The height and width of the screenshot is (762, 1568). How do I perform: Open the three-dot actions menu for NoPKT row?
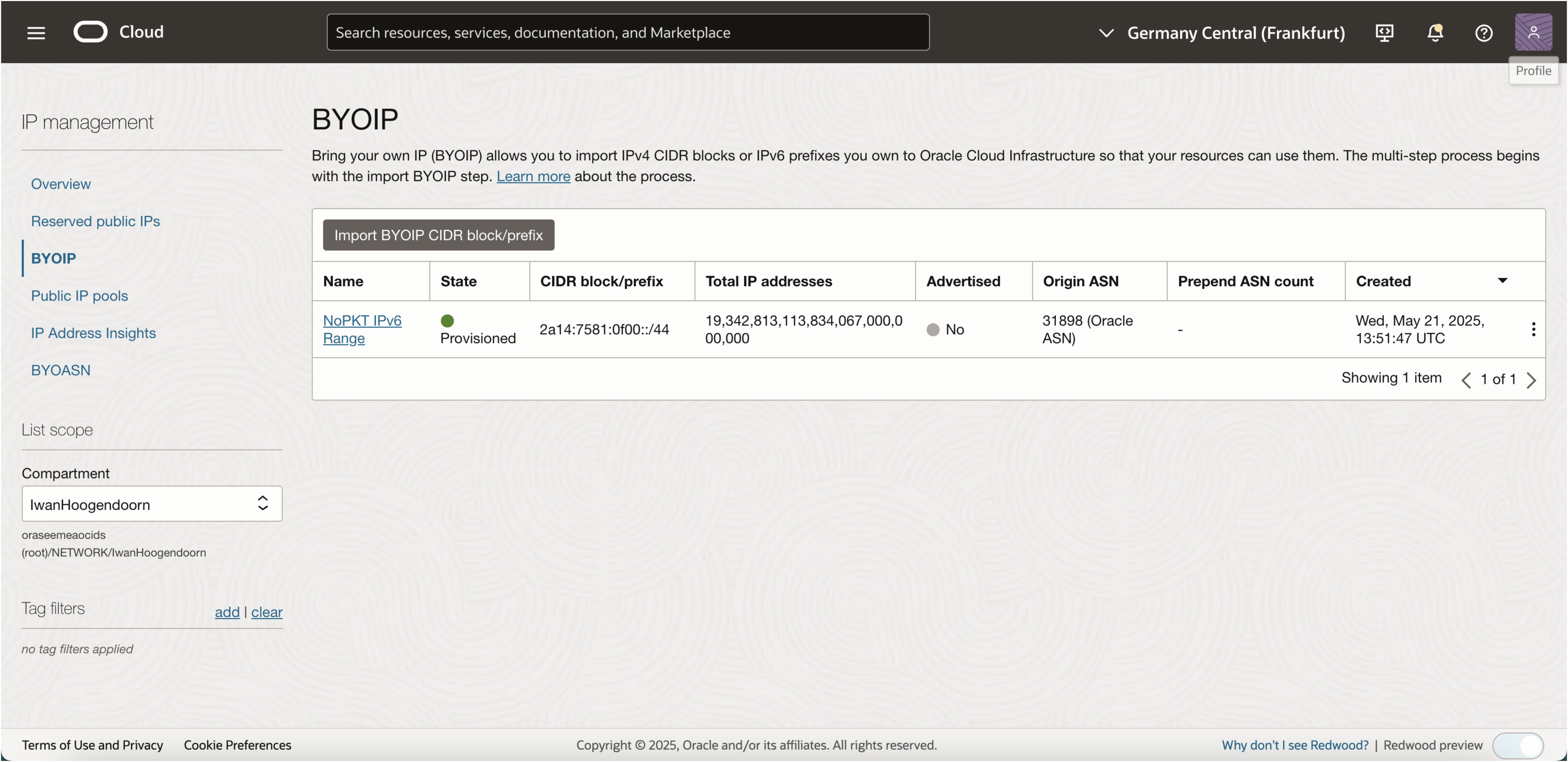click(1533, 329)
